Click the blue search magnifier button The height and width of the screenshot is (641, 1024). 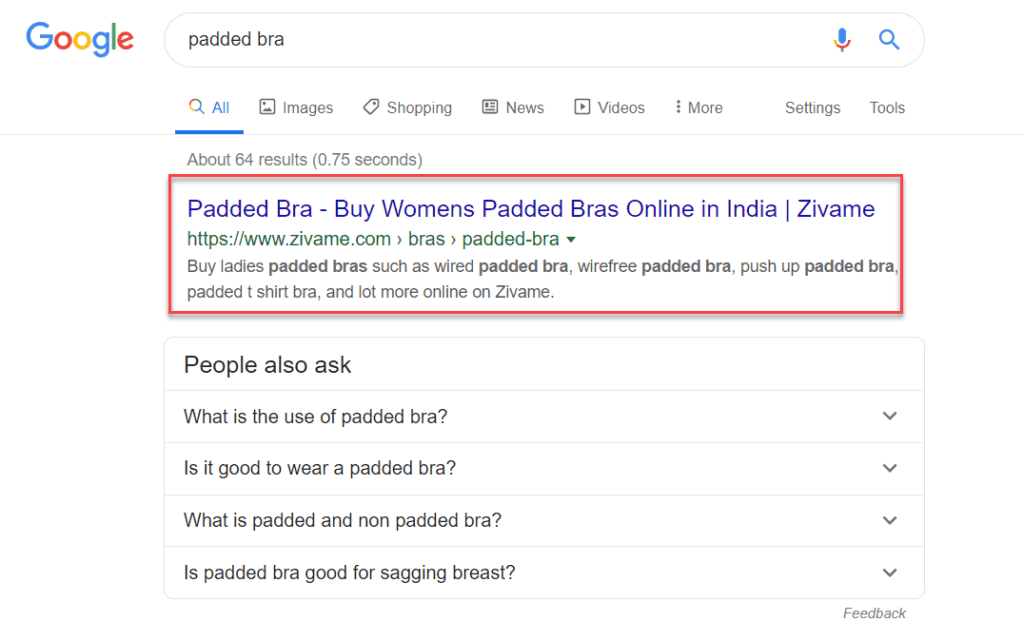pos(889,40)
